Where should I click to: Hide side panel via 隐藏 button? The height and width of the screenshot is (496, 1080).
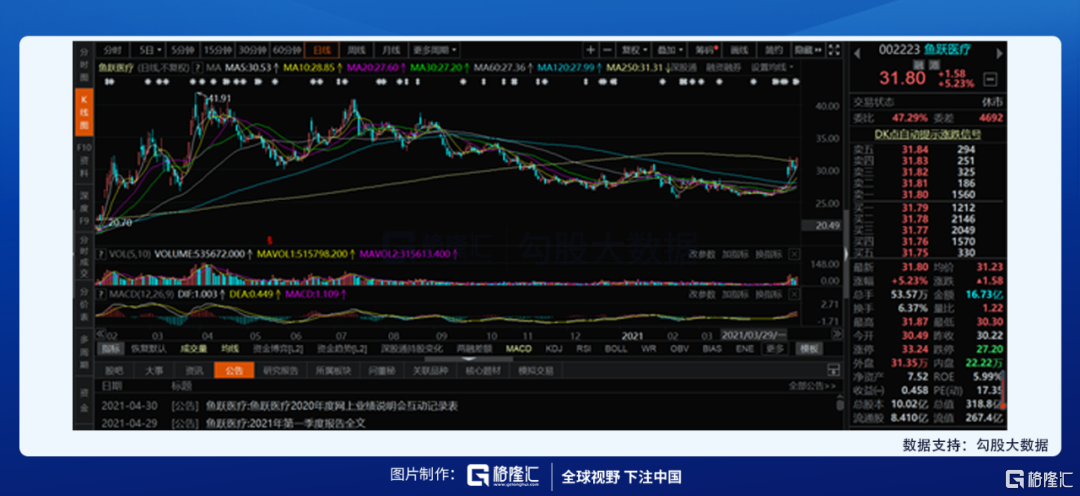pyautogui.click(x=808, y=50)
